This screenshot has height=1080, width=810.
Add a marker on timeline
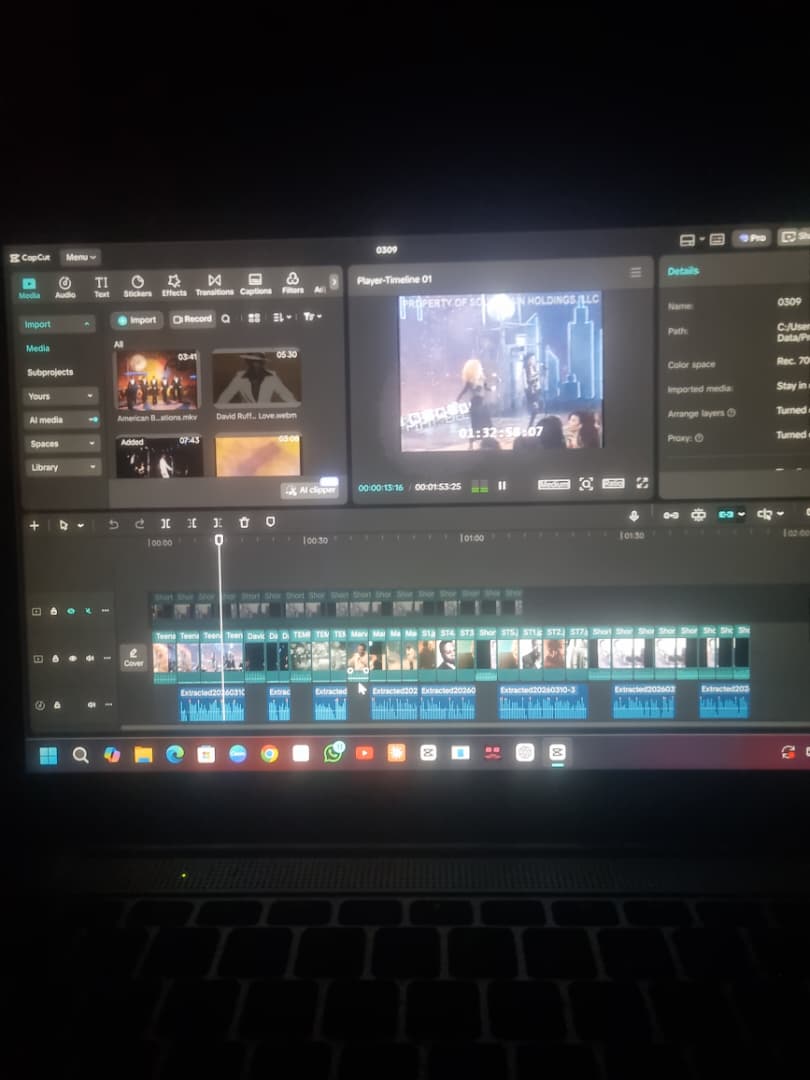click(271, 522)
